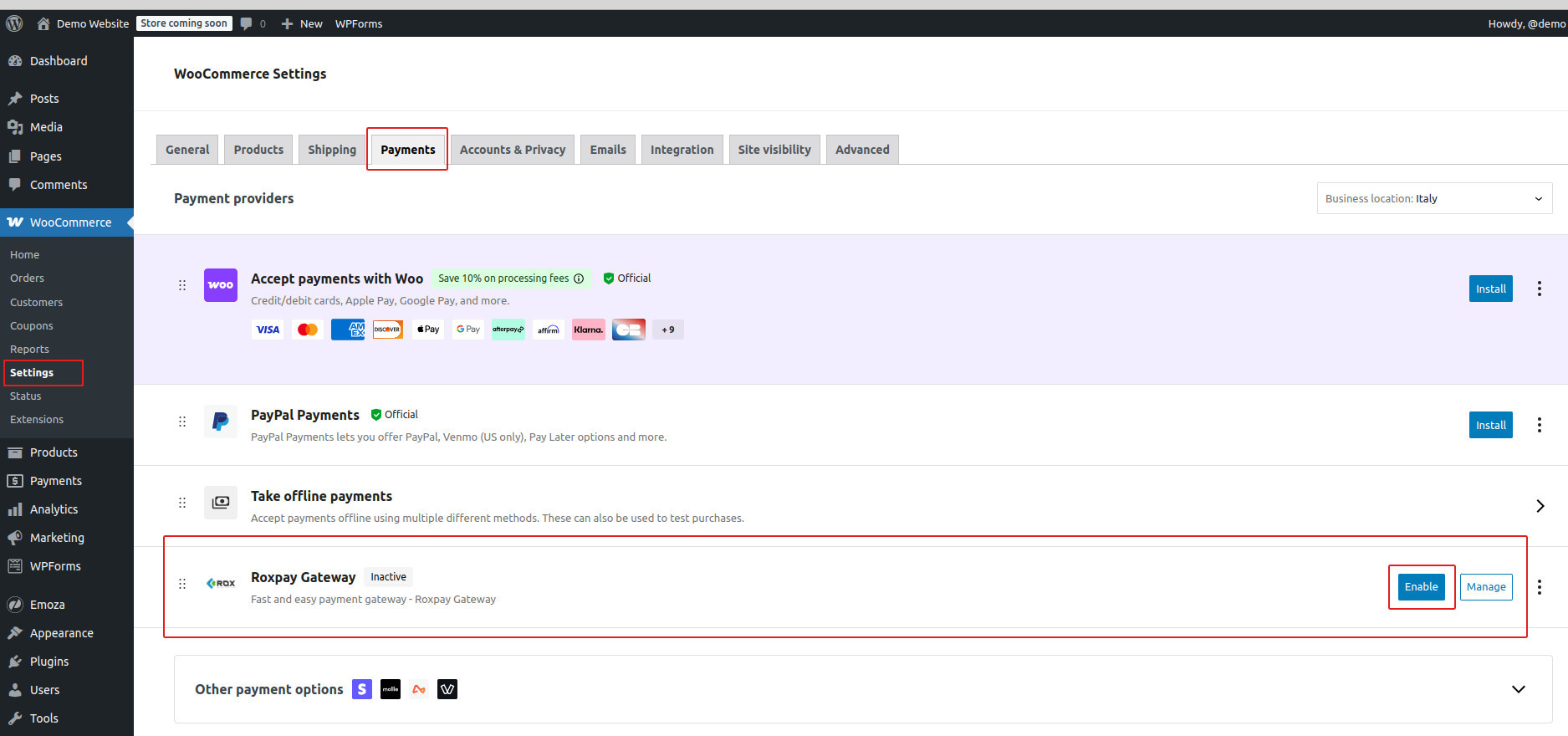Show the +9 additional payment methods
1568x736 pixels.
coord(667,330)
